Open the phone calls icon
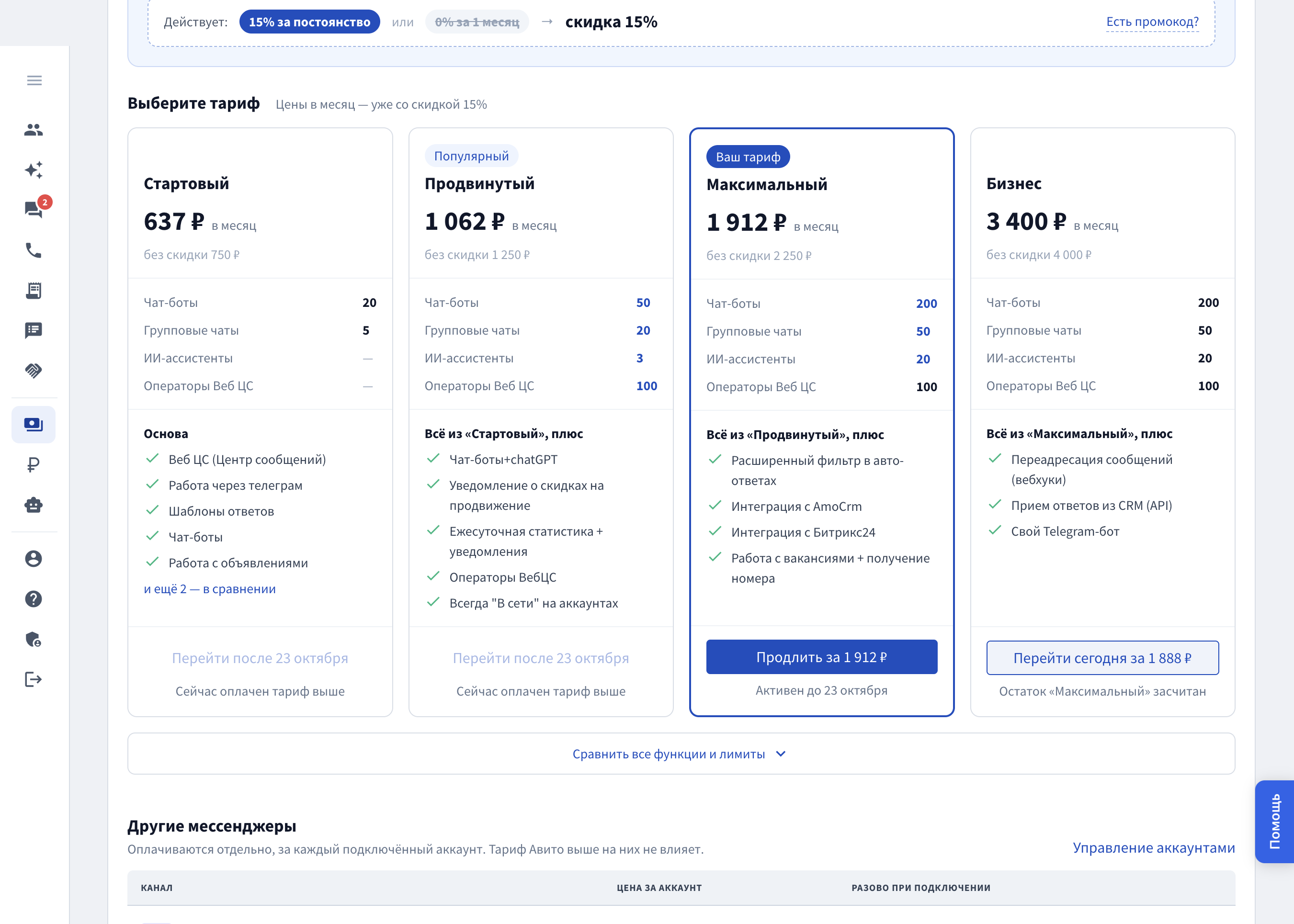 pos(34,250)
